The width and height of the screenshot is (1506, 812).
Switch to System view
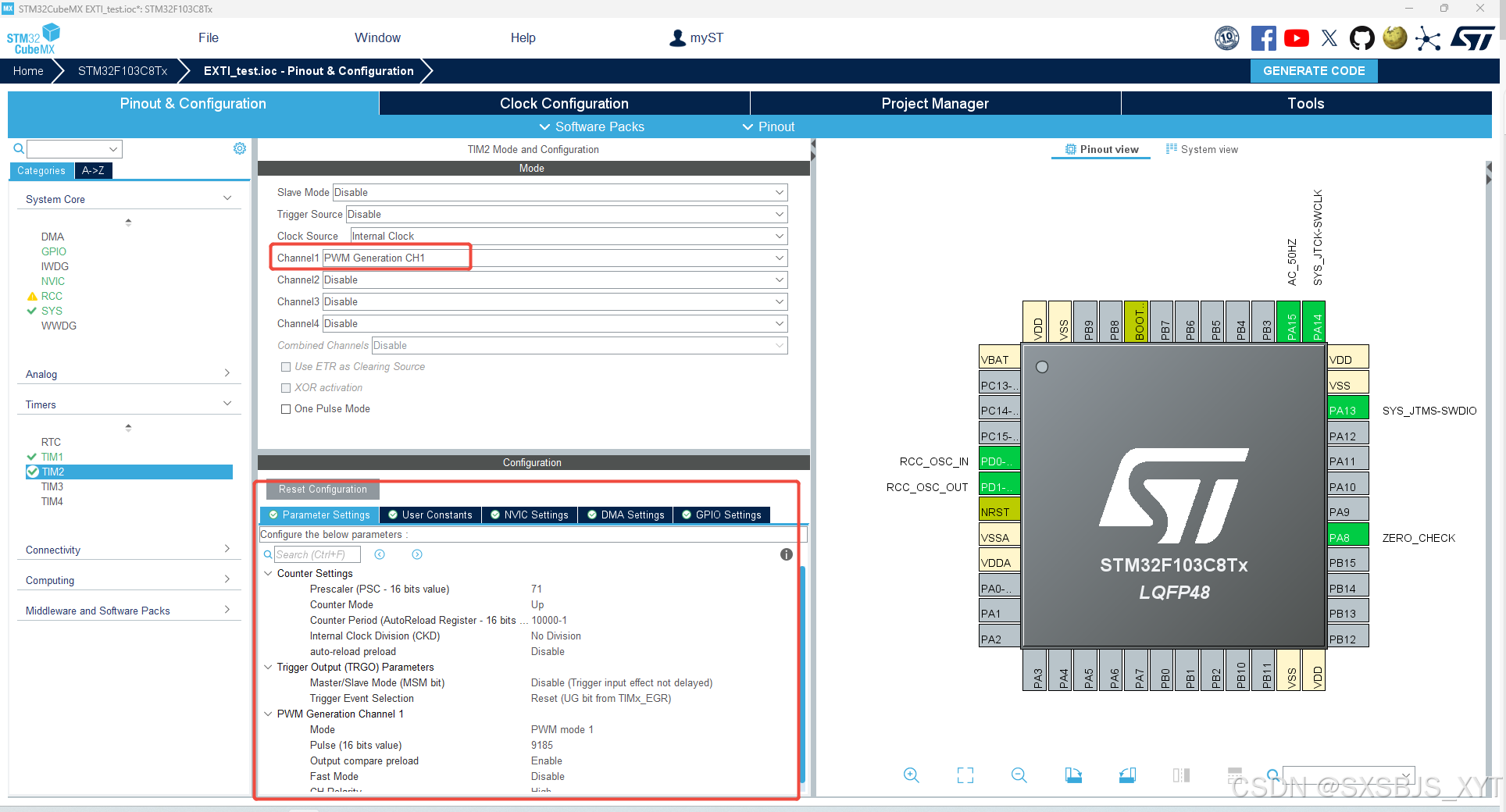tap(1202, 149)
